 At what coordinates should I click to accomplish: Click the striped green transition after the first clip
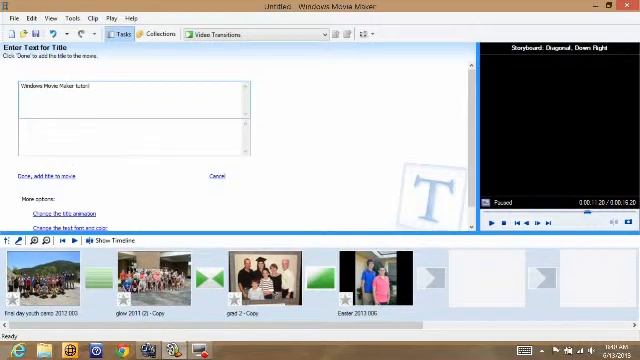point(99,278)
